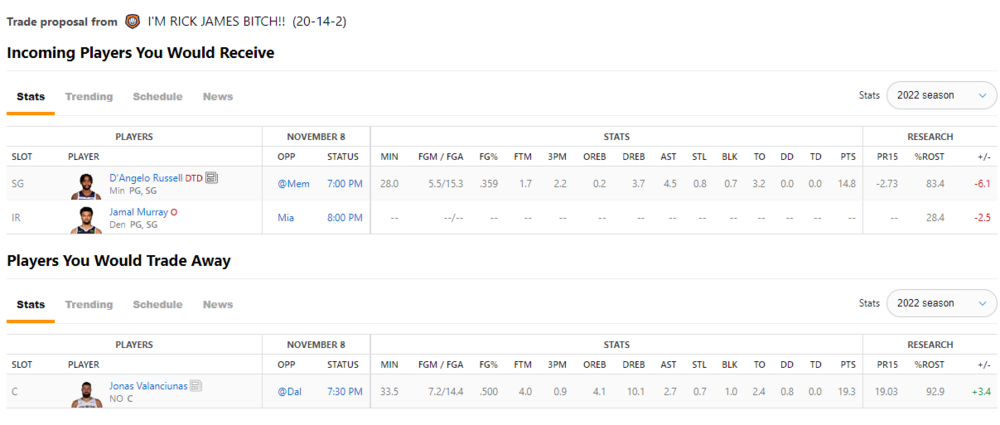Image resolution: width=1000 pixels, height=425 pixels.
Task: Switch to Trending tab for trade-away players
Action: click(x=89, y=305)
